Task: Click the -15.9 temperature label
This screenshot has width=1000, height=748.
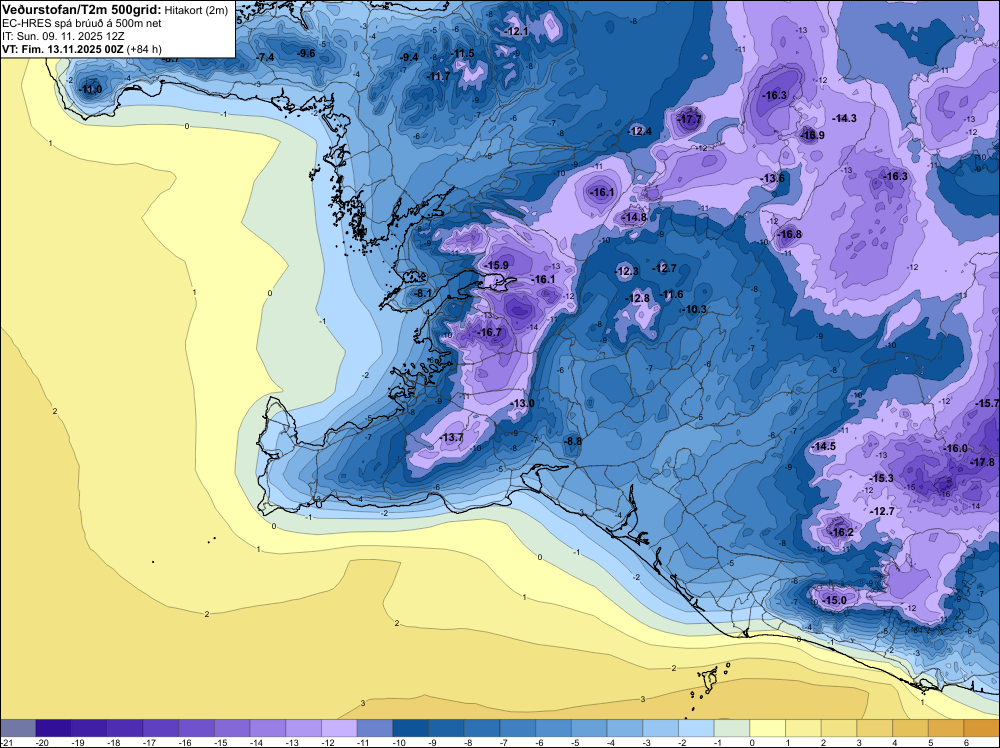Action: tap(496, 265)
